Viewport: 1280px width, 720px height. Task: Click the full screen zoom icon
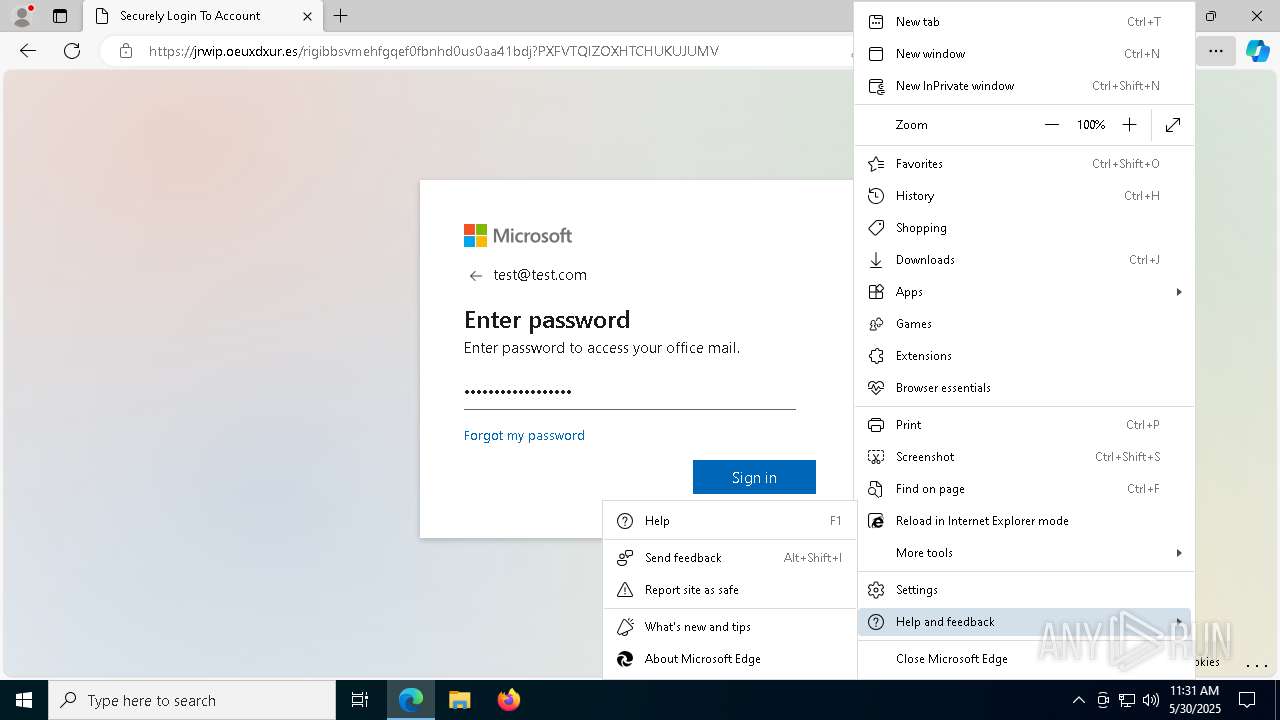pos(1173,125)
